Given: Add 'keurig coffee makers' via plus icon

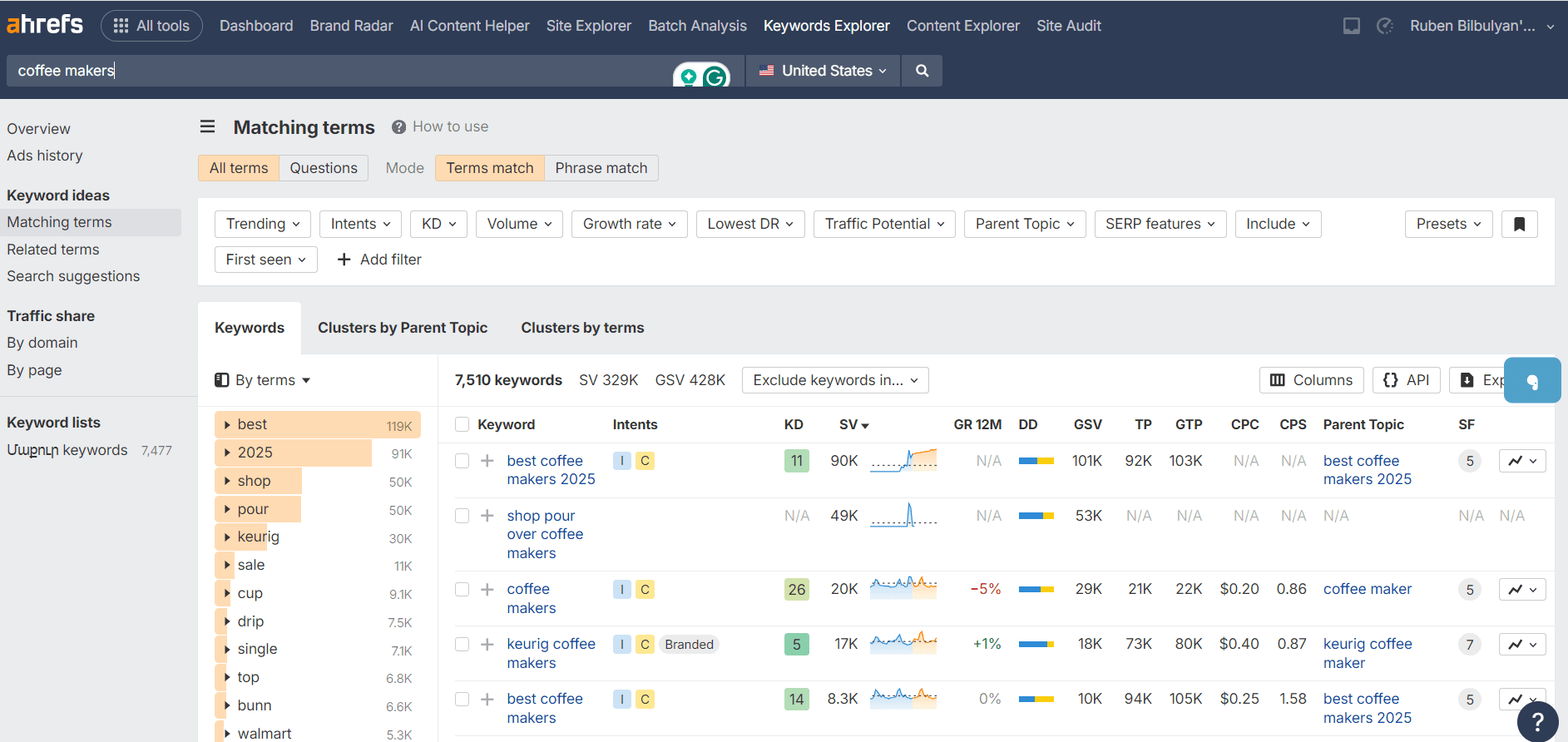Looking at the screenshot, I should (x=487, y=644).
